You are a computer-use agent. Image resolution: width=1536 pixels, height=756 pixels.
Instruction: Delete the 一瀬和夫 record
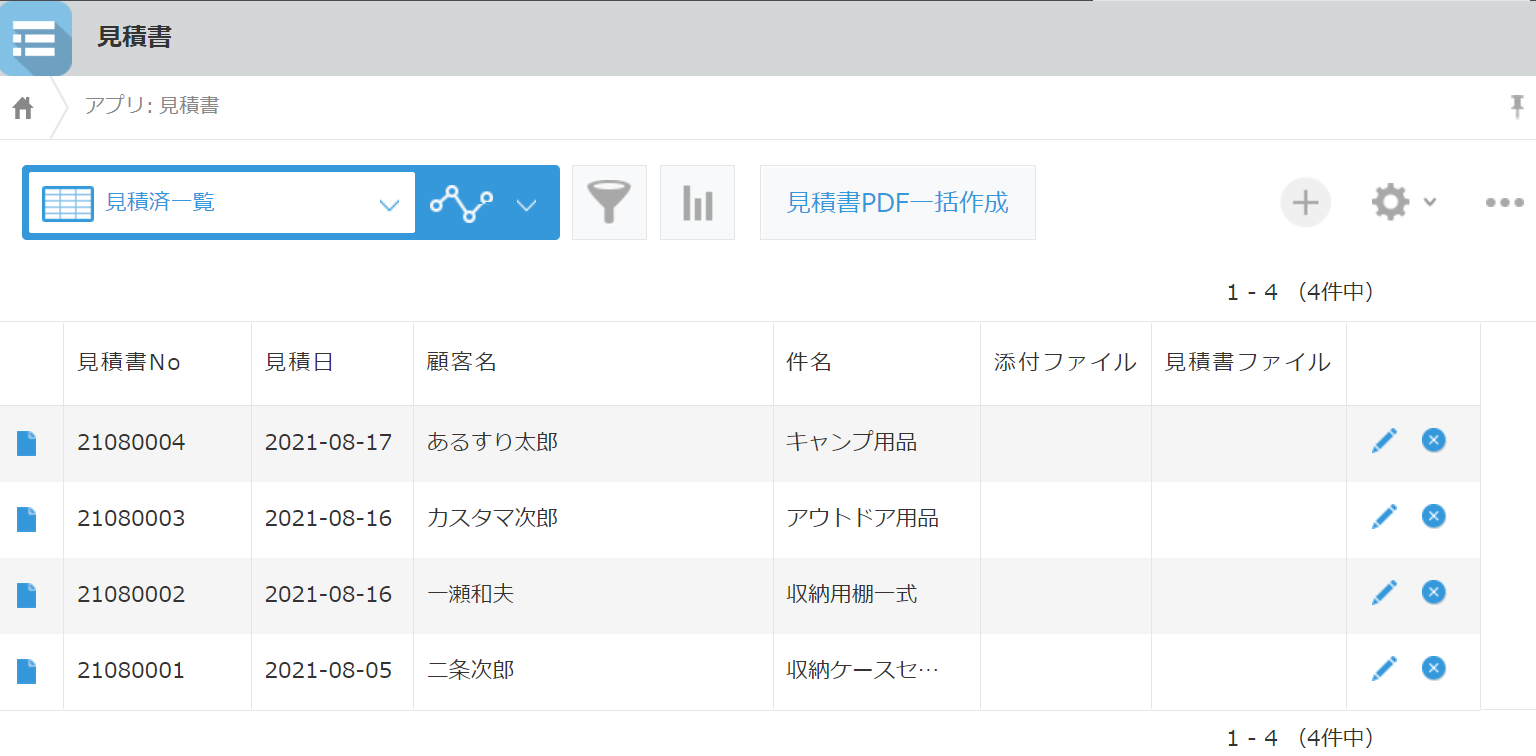pos(1434,592)
